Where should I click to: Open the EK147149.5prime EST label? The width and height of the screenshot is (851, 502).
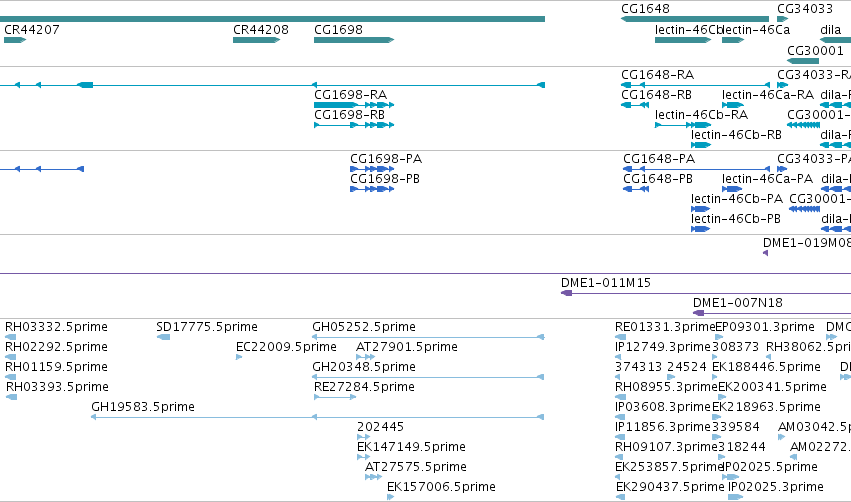coord(411,448)
